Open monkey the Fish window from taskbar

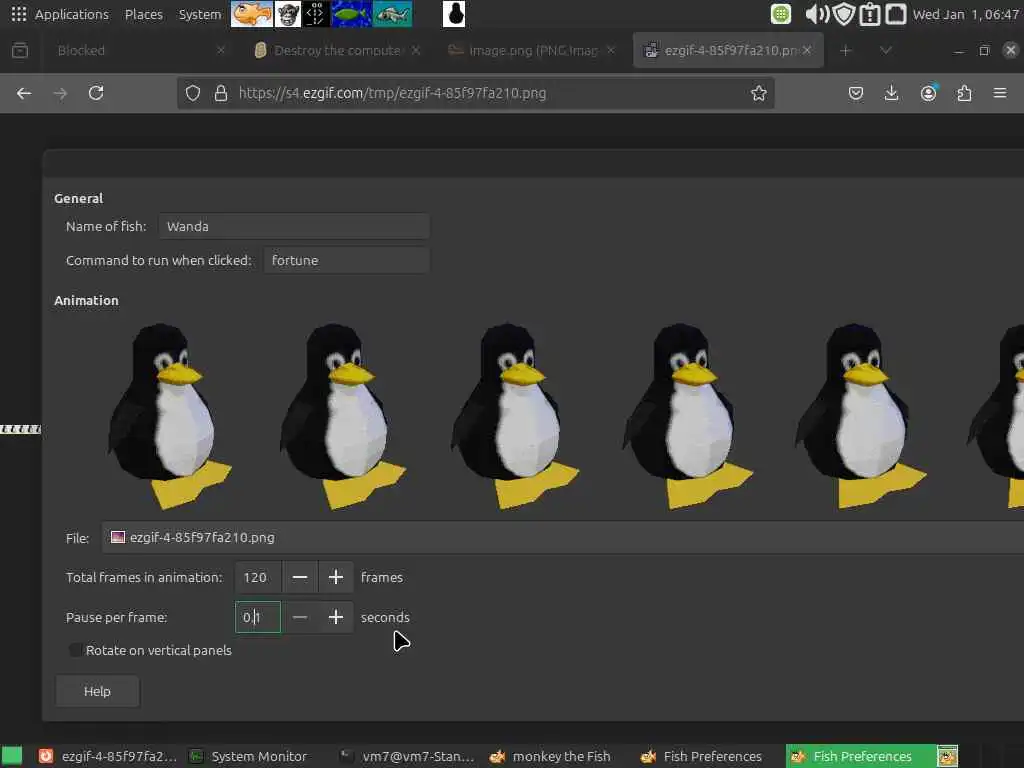pos(551,756)
